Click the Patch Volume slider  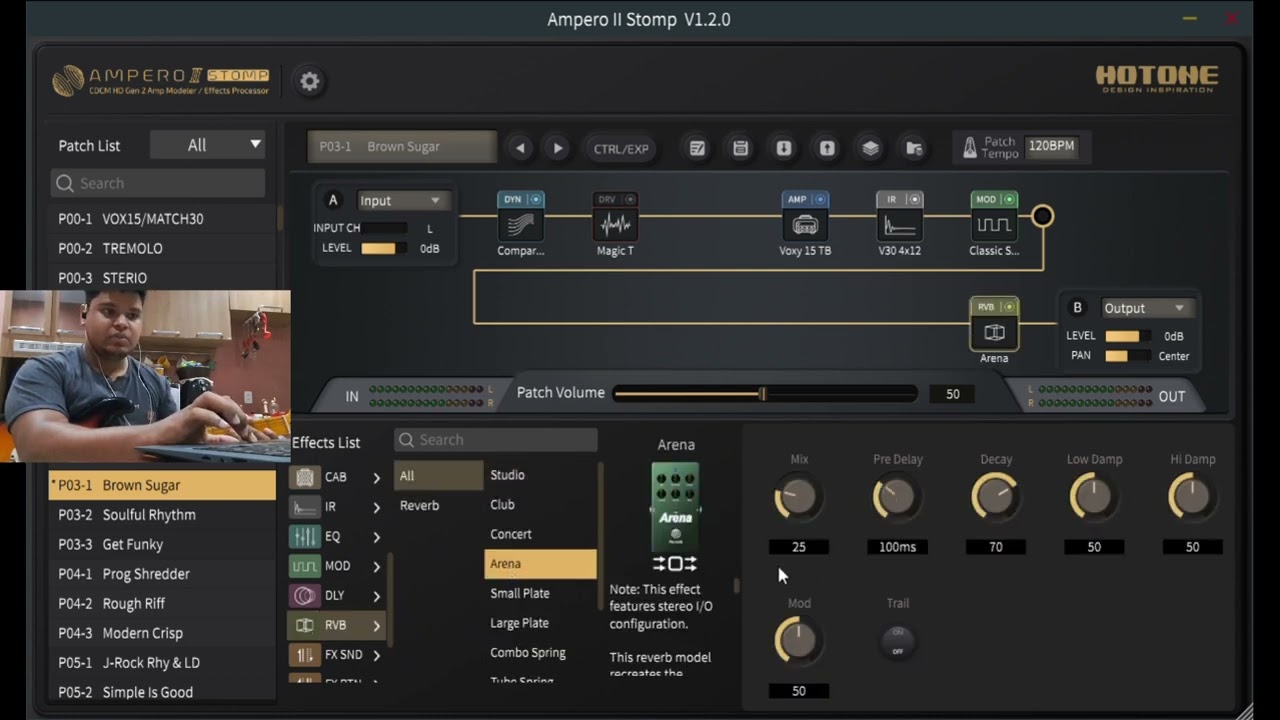[x=765, y=394]
